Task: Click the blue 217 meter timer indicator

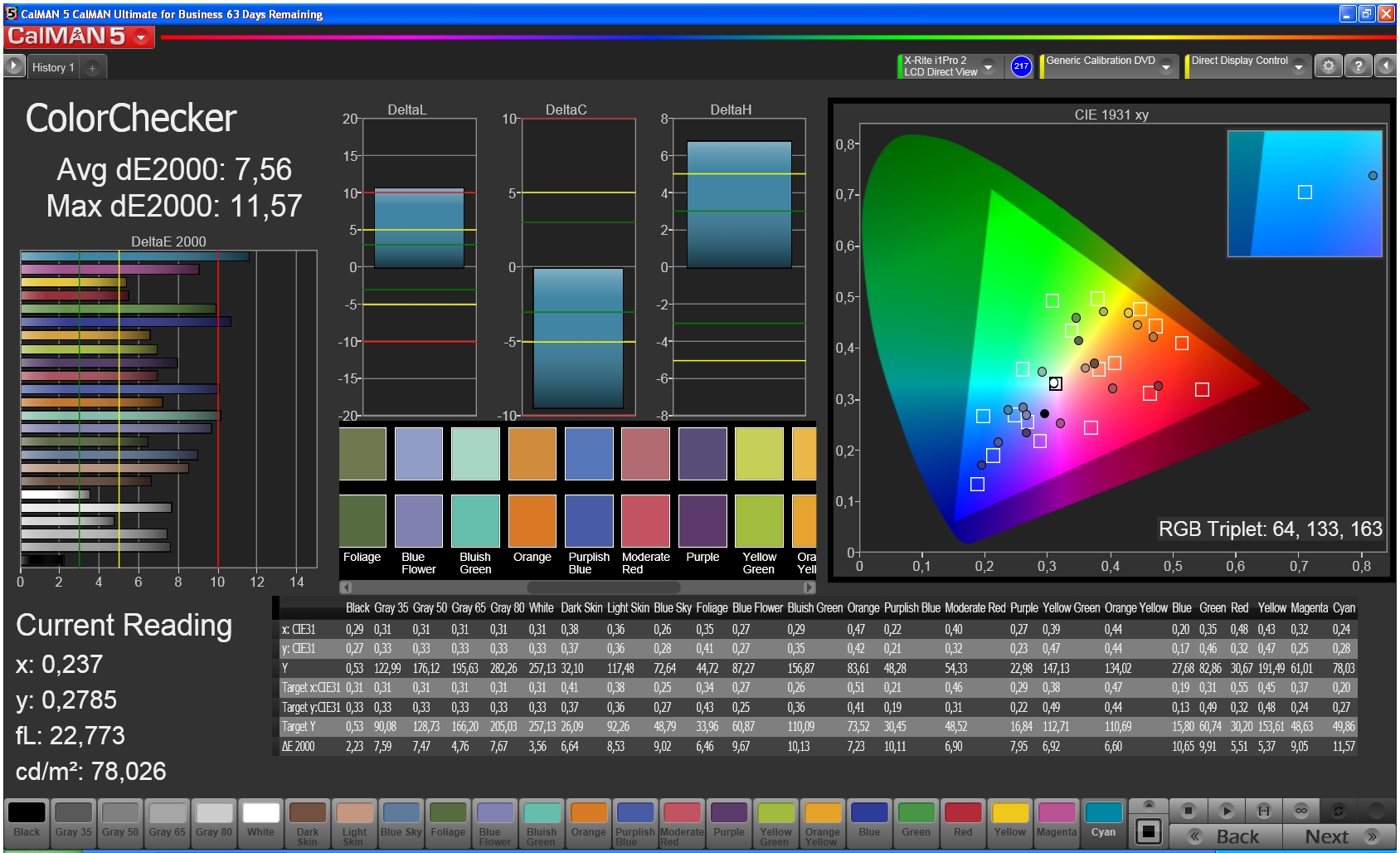Action: [x=1021, y=66]
